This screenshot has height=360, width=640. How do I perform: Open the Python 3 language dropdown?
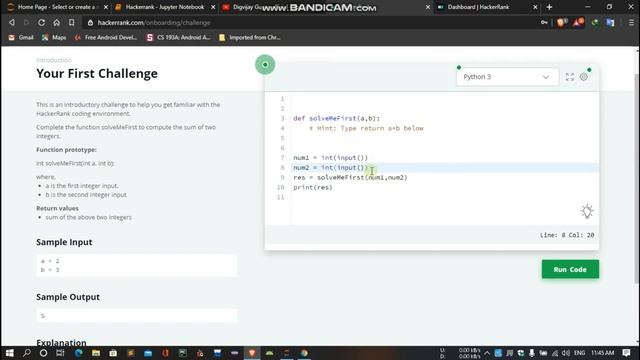click(507, 77)
